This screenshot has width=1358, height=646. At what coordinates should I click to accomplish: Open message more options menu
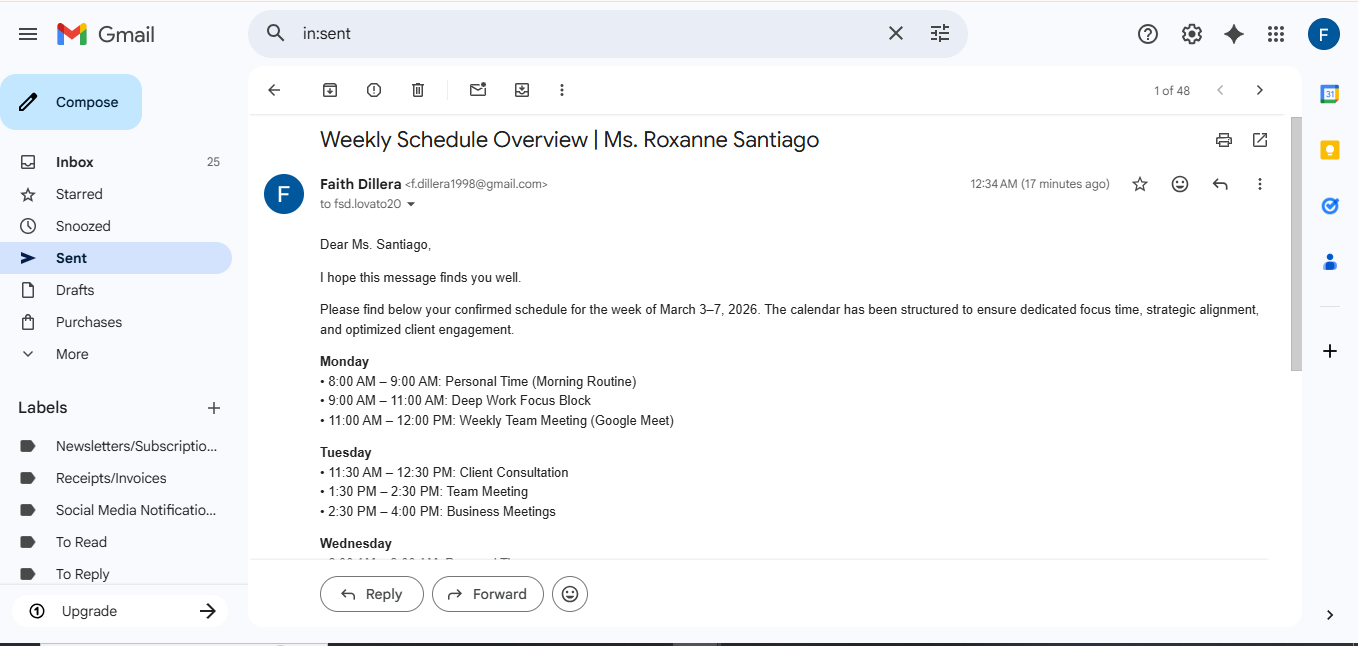(1260, 184)
